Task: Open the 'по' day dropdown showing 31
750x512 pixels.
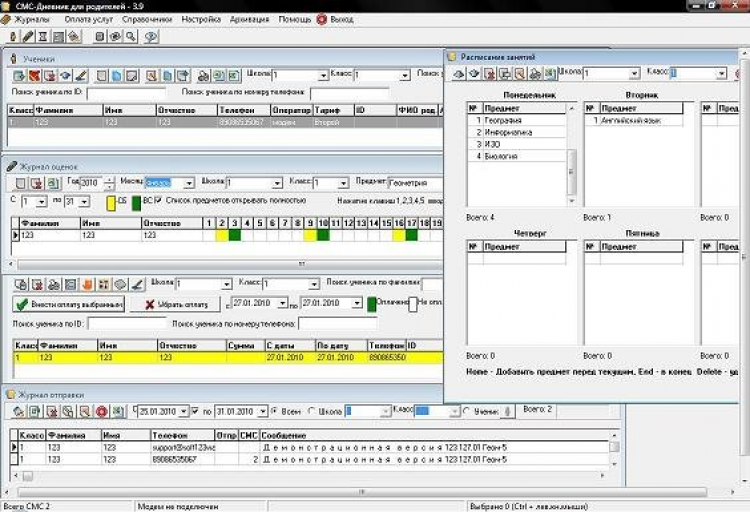Action: pos(84,202)
